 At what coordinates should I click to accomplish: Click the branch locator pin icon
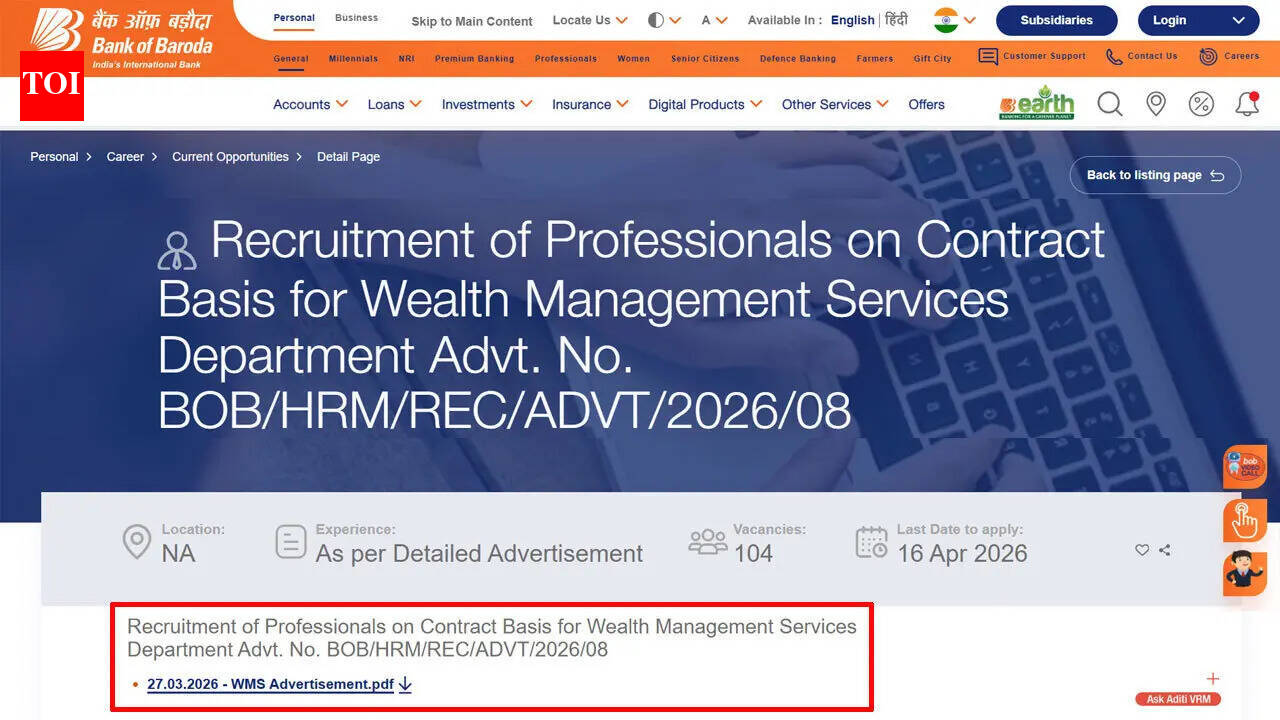(x=1156, y=103)
